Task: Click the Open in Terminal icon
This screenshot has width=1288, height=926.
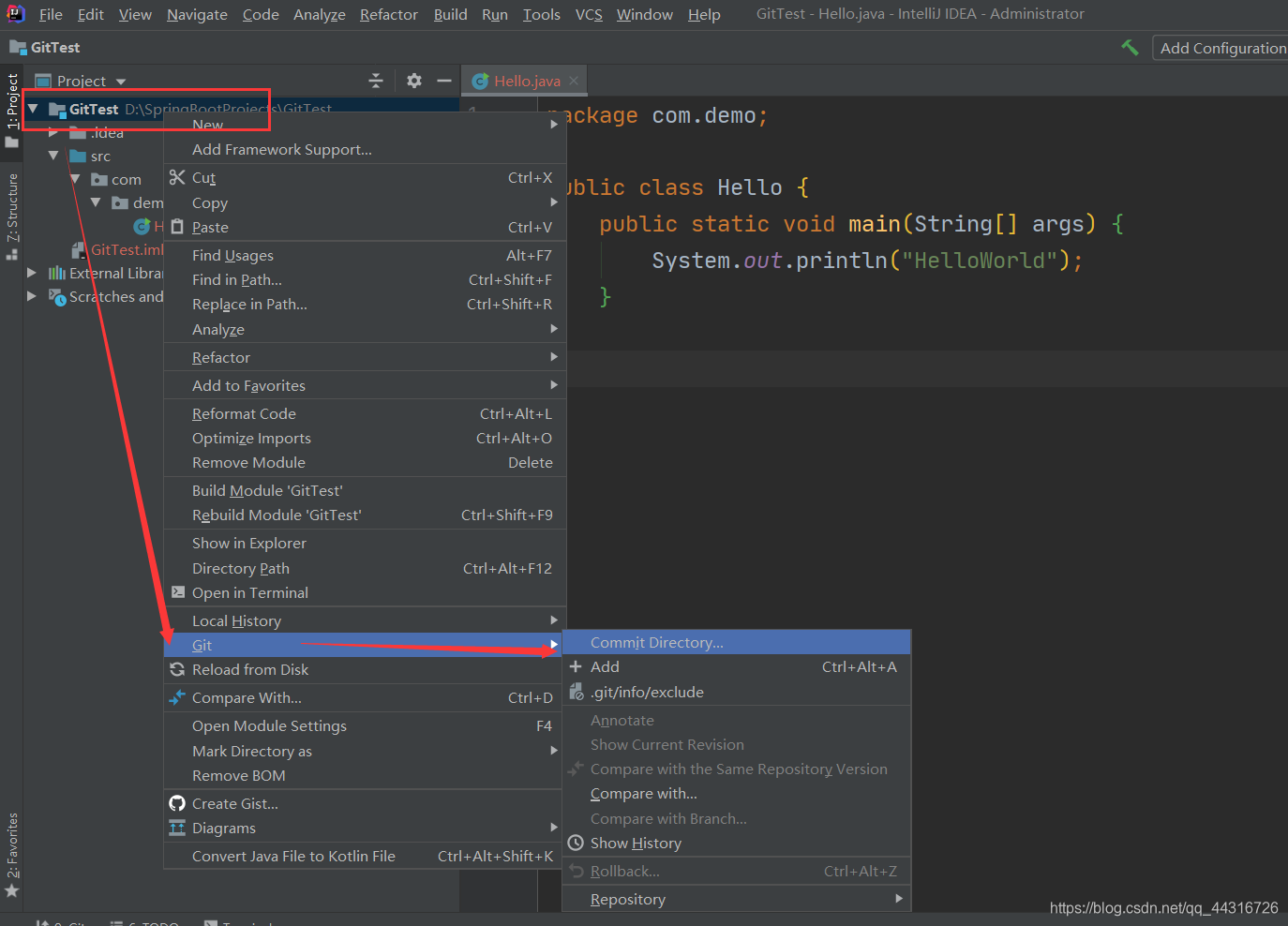Action: [178, 592]
